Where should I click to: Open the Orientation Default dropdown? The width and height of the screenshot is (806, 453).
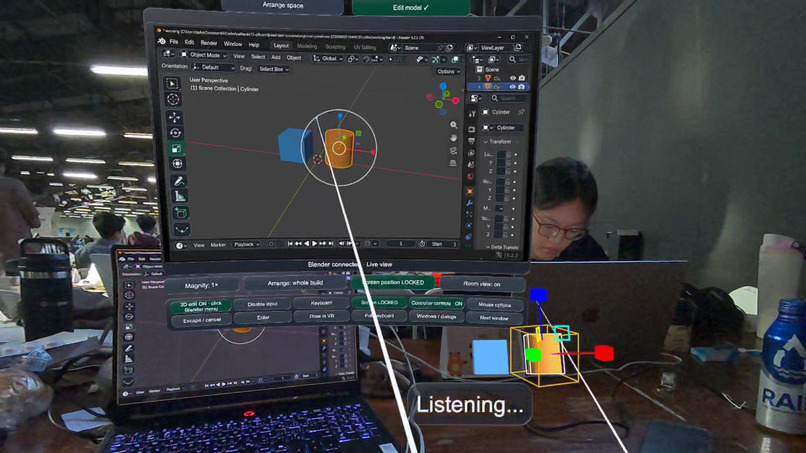tap(213, 67)
